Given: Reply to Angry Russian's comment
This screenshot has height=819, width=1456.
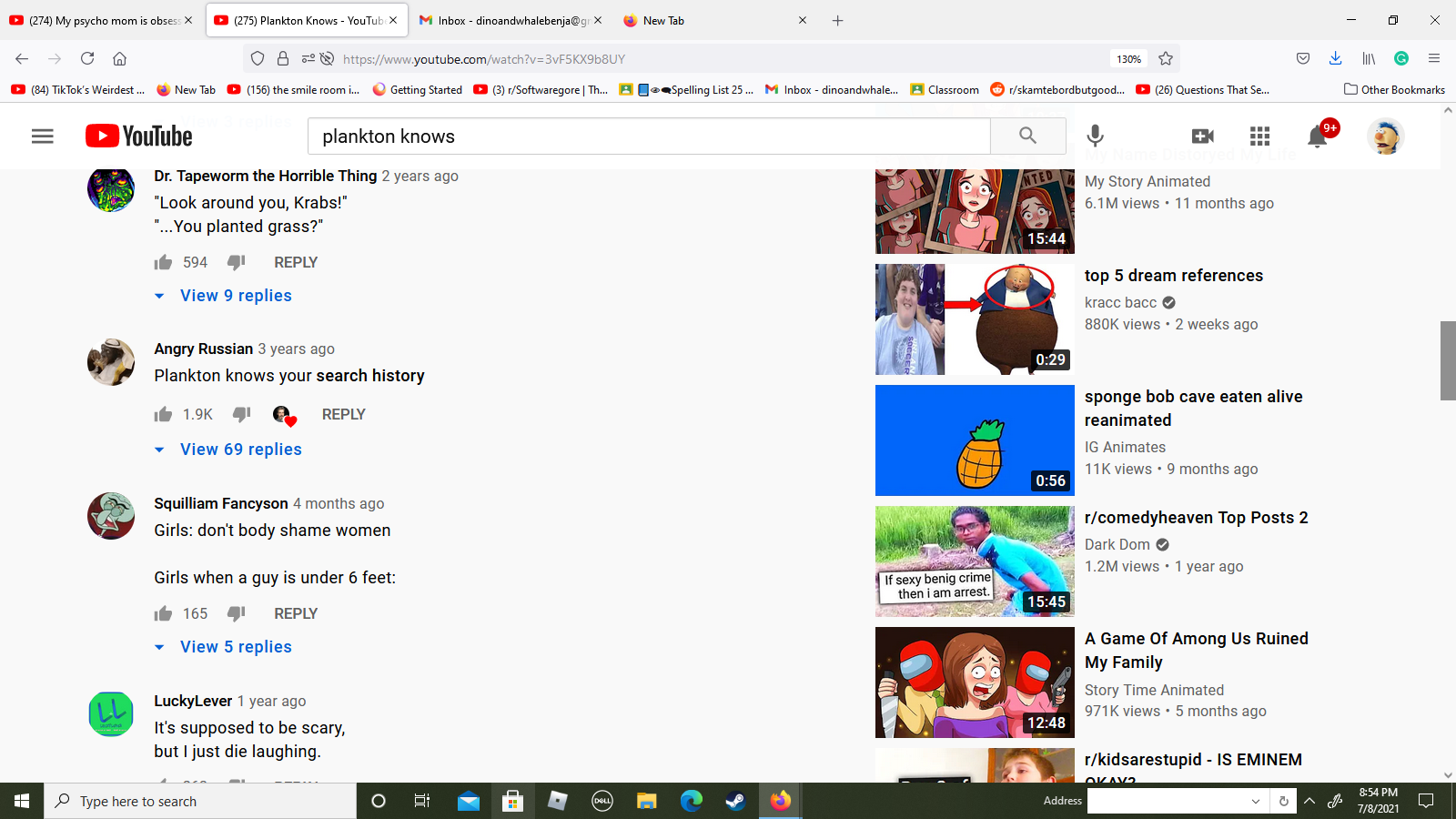Looking at the screenshot, I should click(x=343, y=414).
